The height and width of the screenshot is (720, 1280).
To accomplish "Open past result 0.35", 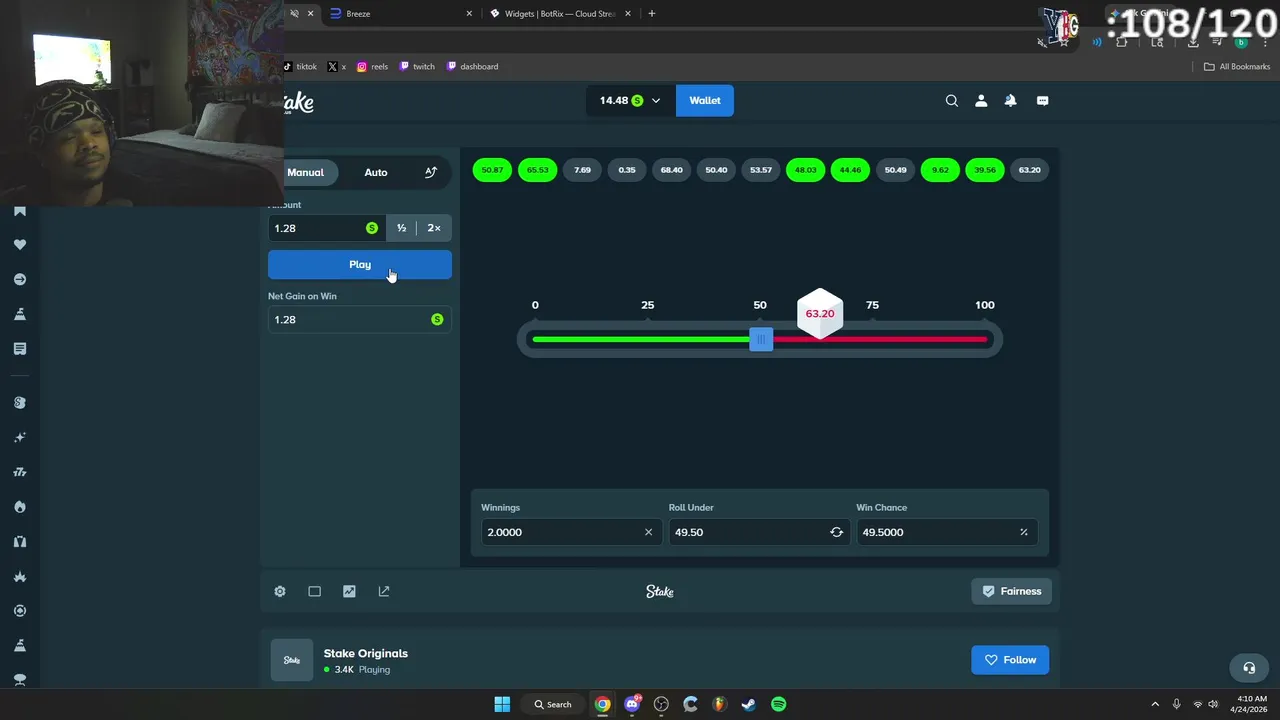I will coord(627,170).
